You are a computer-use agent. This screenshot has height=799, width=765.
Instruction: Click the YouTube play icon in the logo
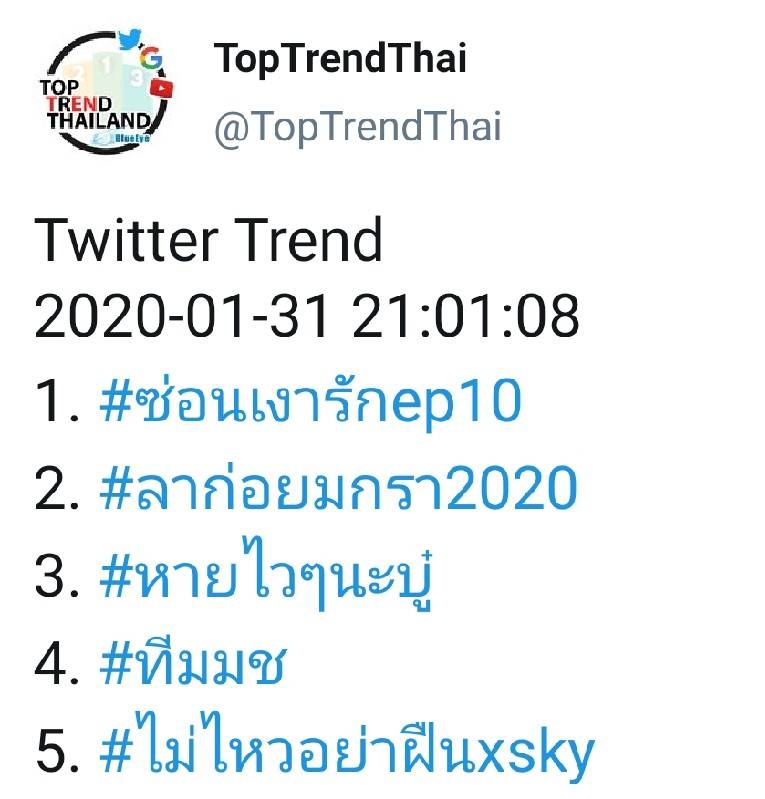160,88
